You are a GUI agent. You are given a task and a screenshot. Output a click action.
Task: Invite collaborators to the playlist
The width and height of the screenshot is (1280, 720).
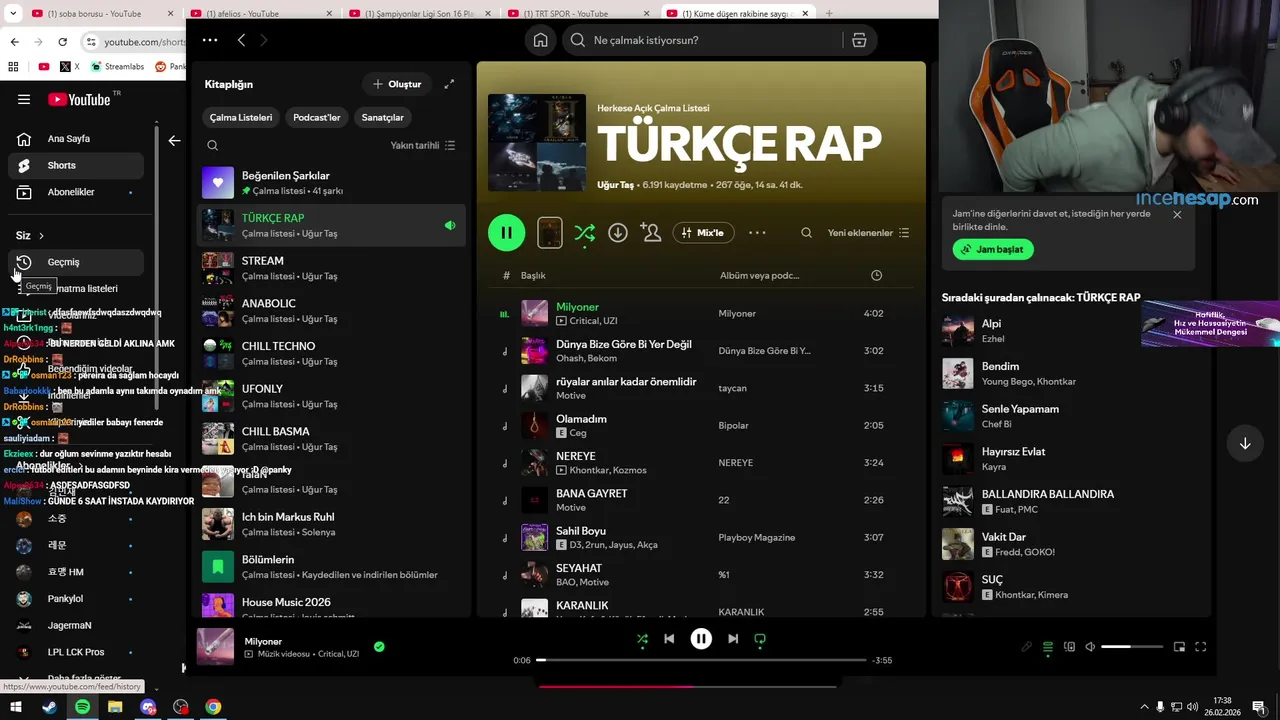pyautogui.click(x=651, y=233)
